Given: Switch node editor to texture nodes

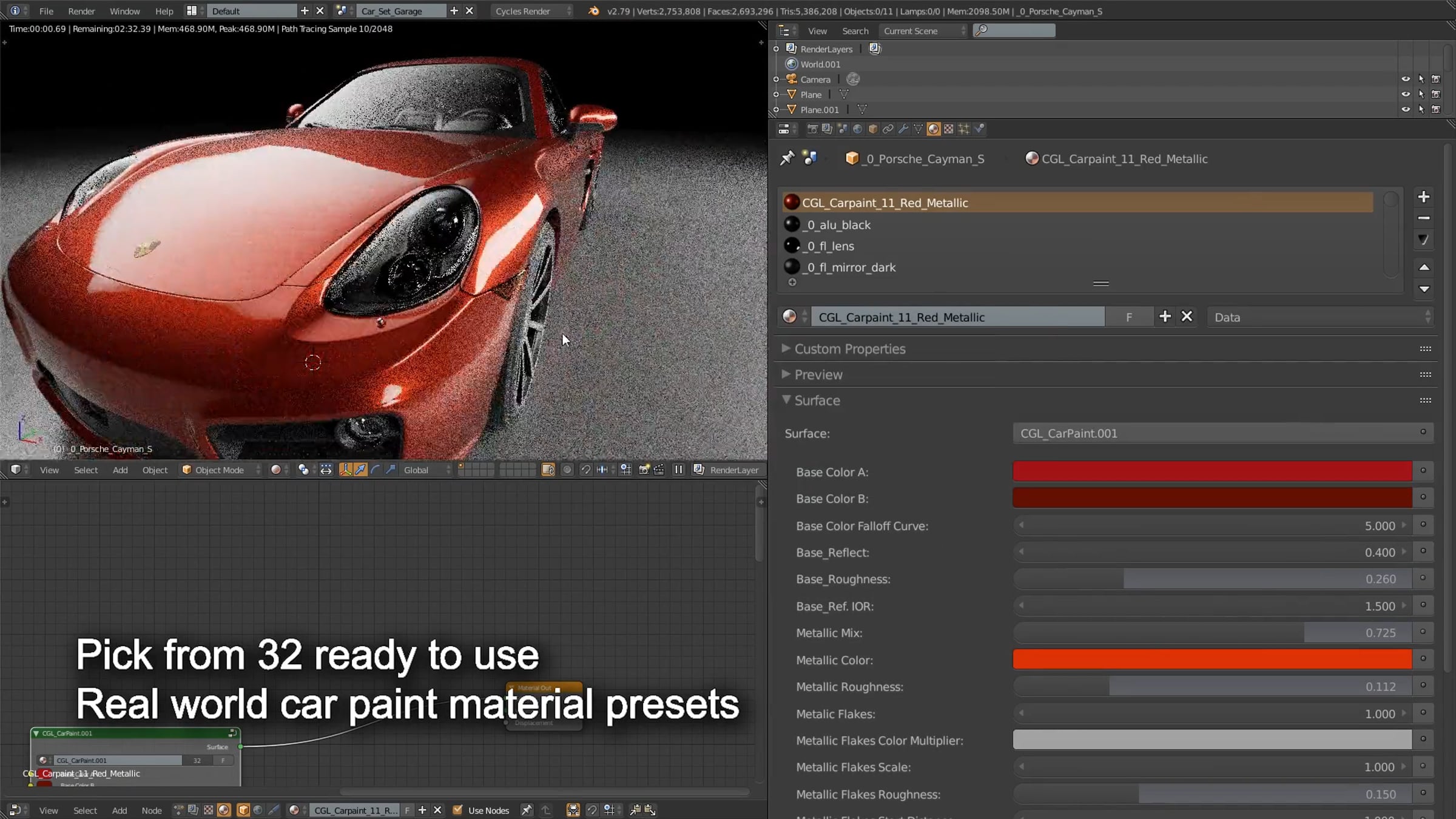Looking at the screenshot, I should click(209, 810).
